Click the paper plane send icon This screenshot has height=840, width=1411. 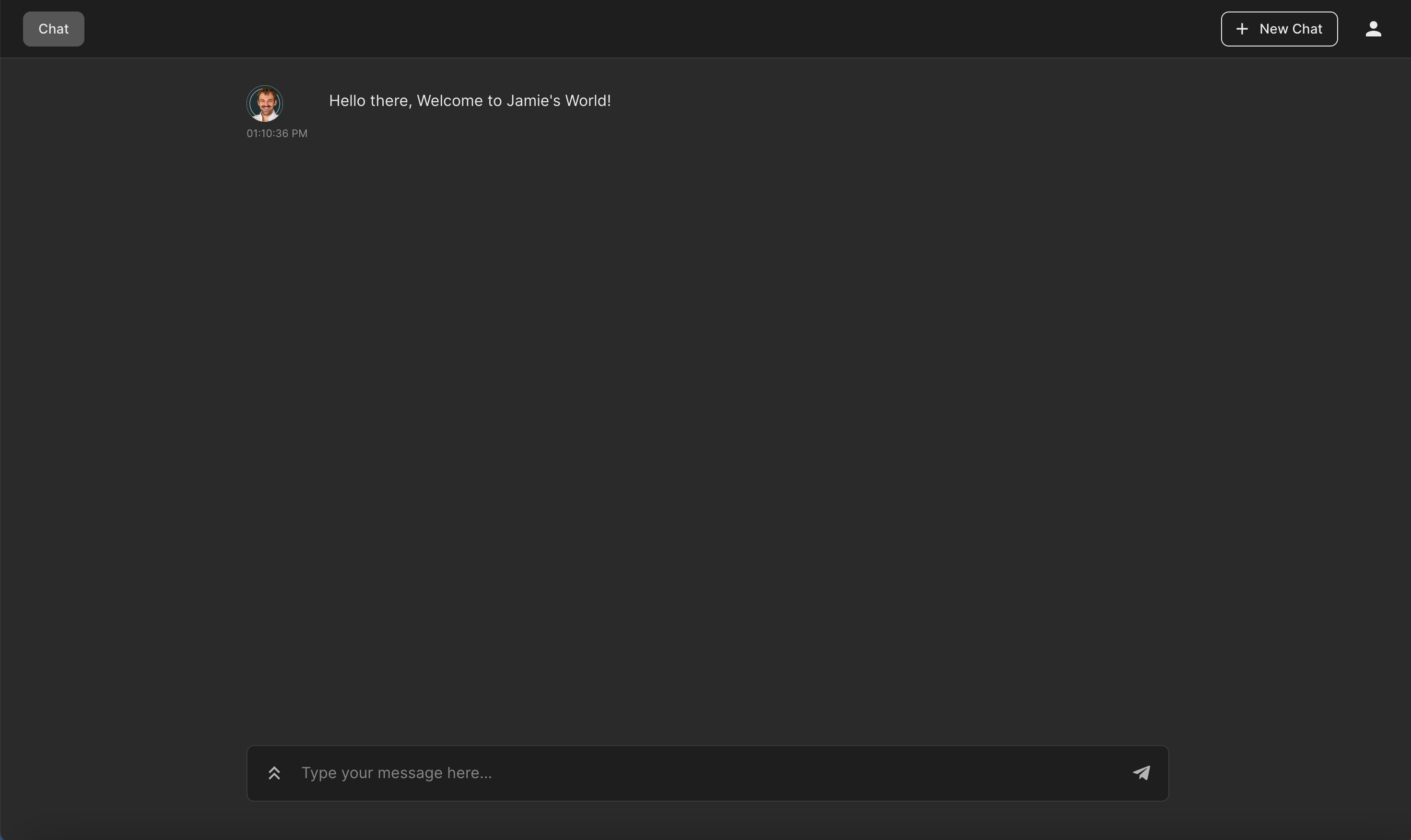1141,773
